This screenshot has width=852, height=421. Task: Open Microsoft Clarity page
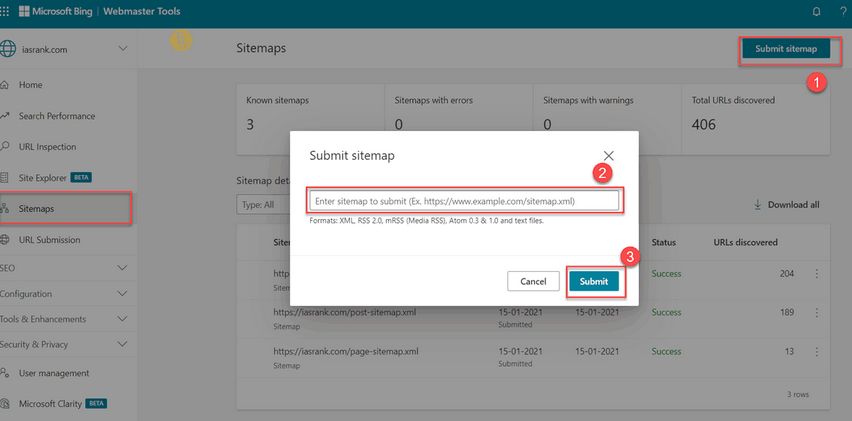pos(50,404)
